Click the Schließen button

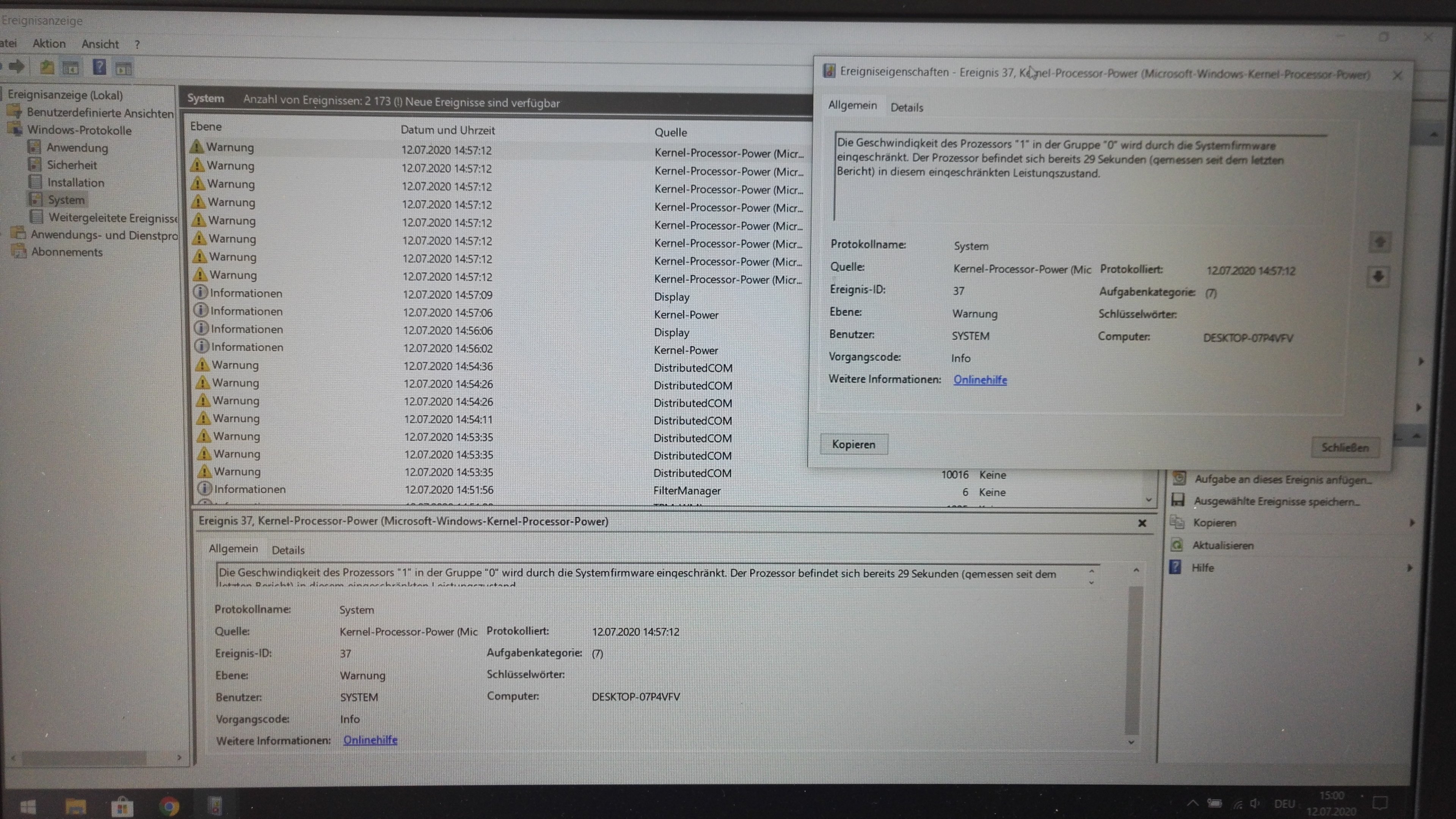coord(1345,448)
